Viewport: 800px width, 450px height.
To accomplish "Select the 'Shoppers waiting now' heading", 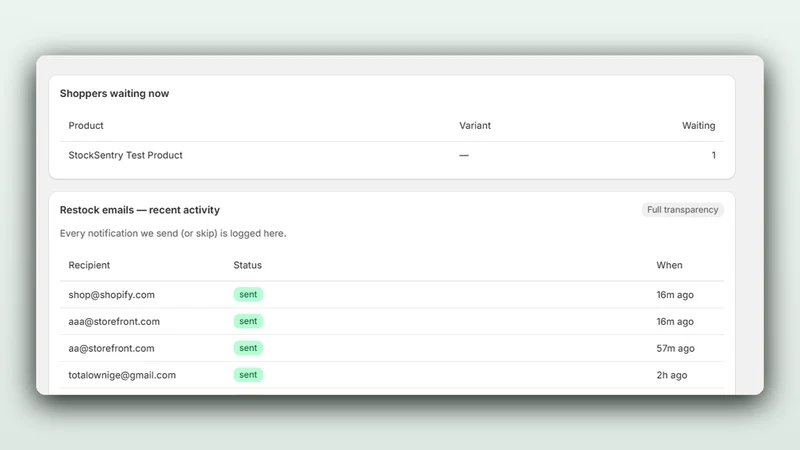I will (114, 93).
